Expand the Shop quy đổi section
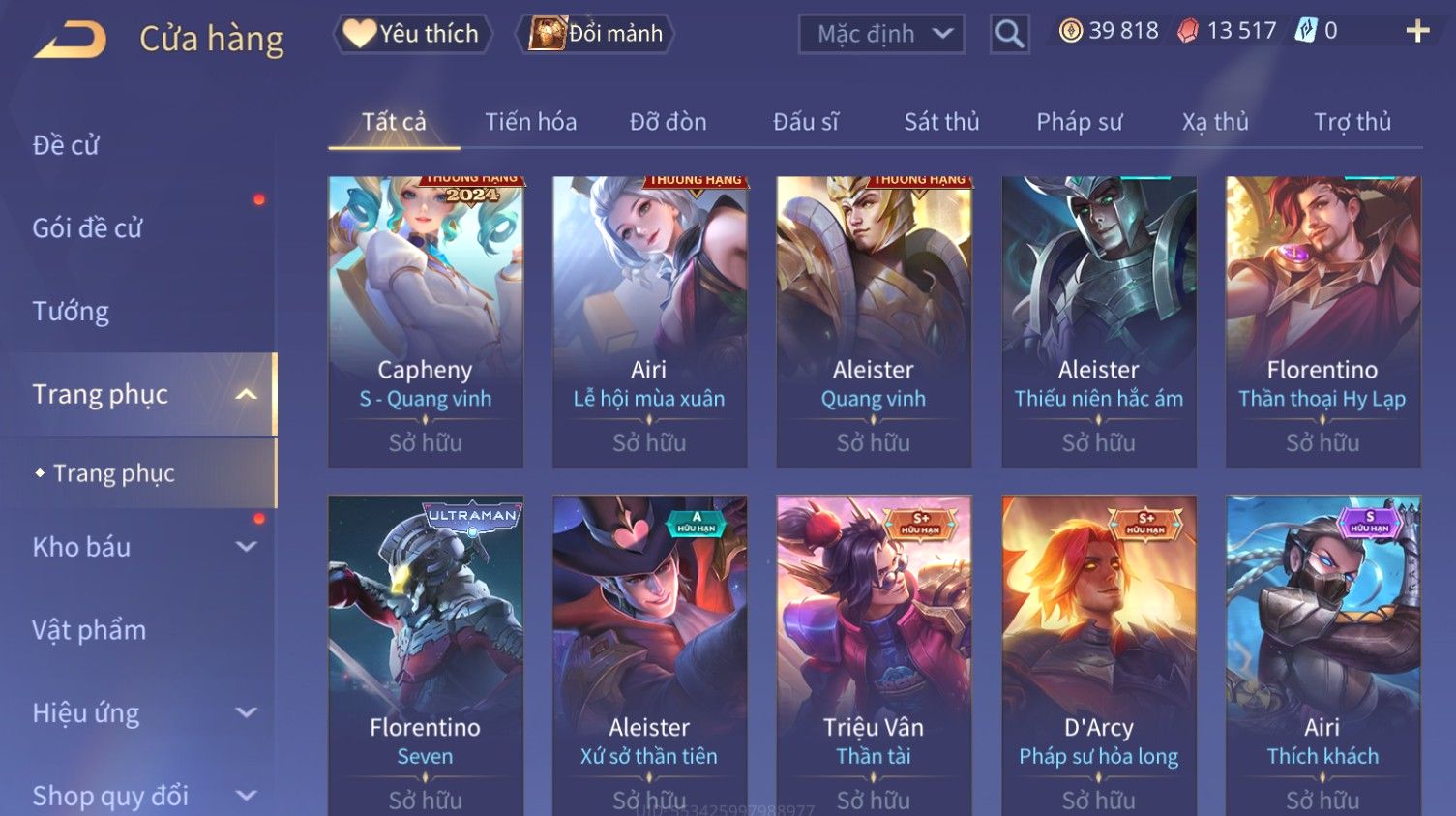Image resolution: width=1456 pixels, height=816 pixels. coord(247,796)
